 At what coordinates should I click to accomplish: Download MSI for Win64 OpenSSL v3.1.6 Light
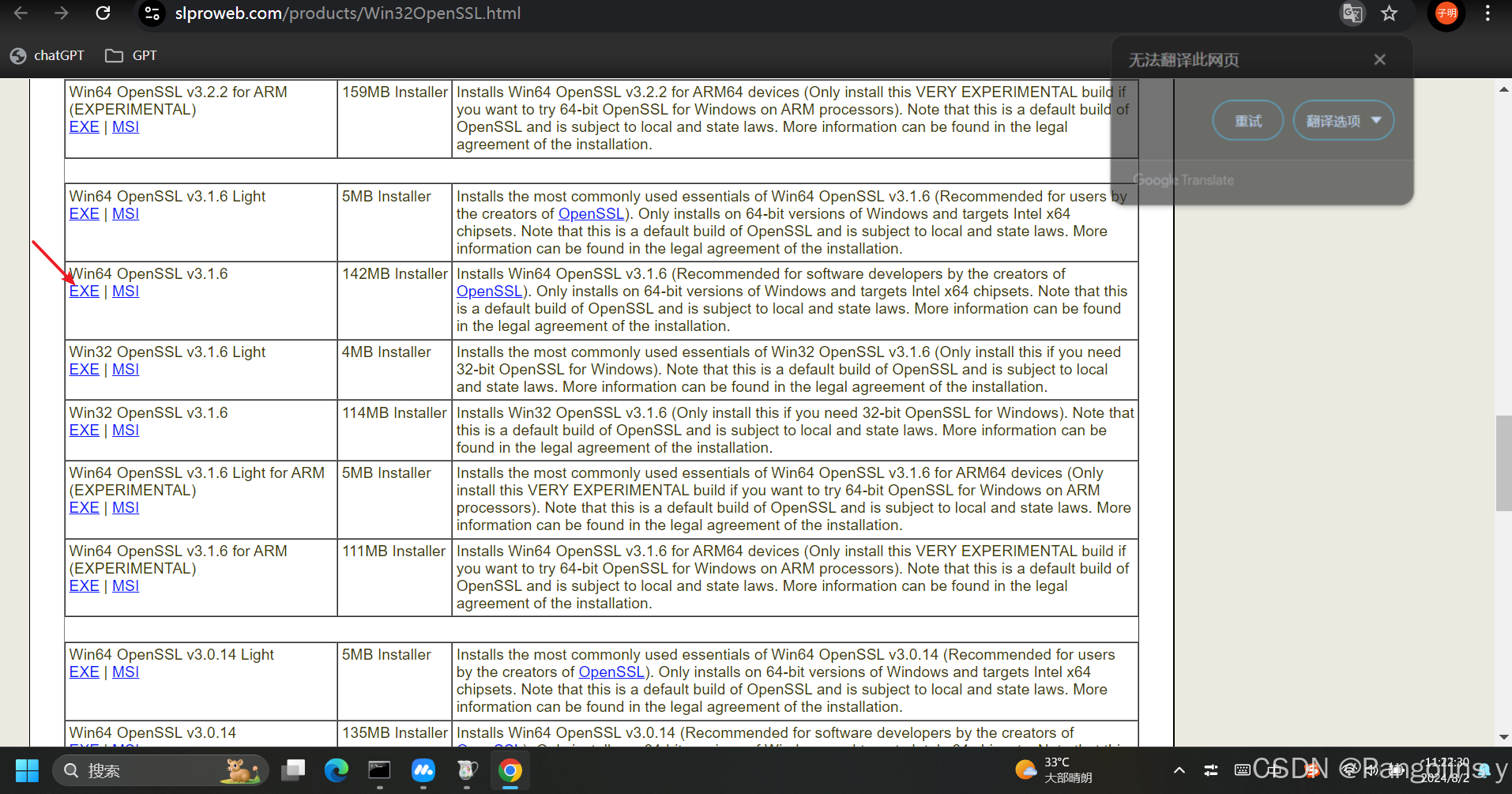coord(126,214)
